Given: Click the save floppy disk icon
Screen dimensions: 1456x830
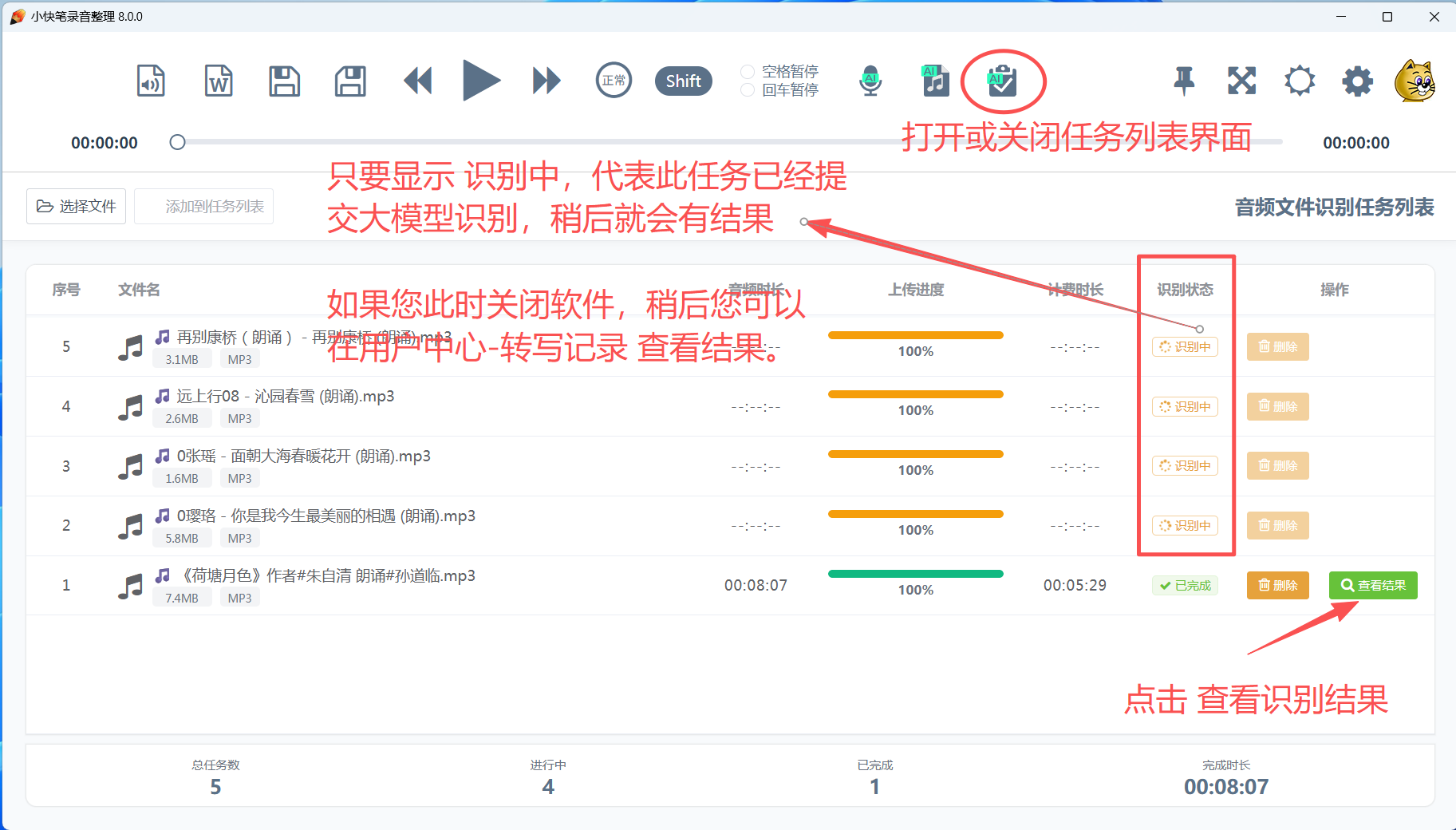Looking at the screenshot, I should tap(284, 81).
